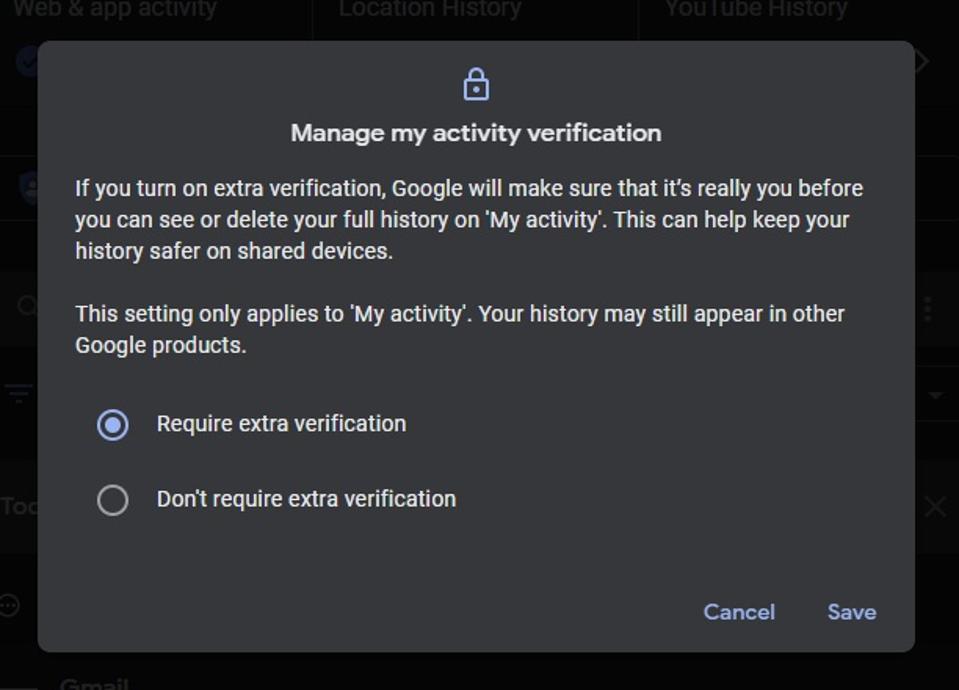959x690 pixels.
Task: Select Require extra verification radio button
Action: [x=112, y=424]
